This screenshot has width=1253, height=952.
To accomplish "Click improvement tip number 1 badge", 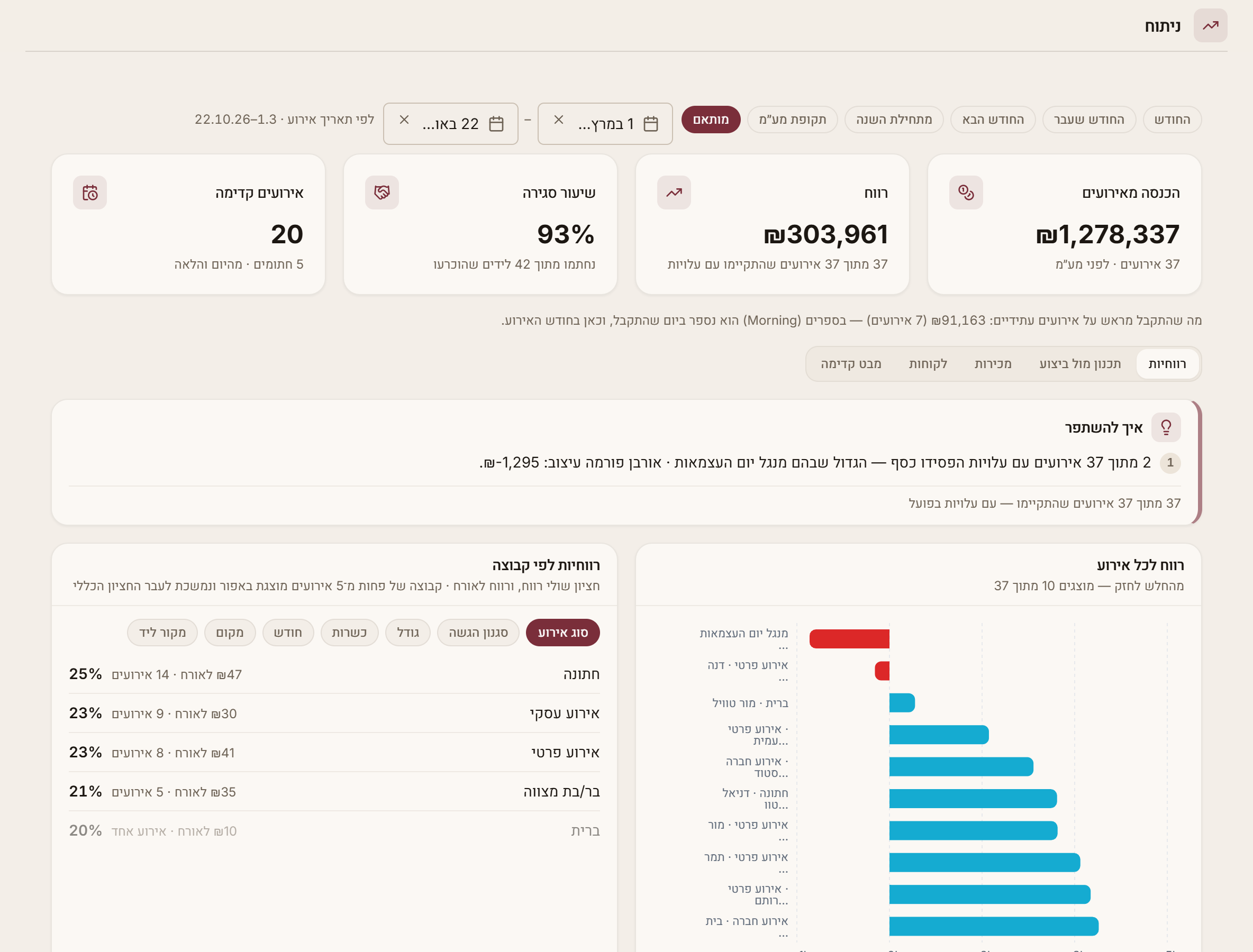I will point(1170,463).
